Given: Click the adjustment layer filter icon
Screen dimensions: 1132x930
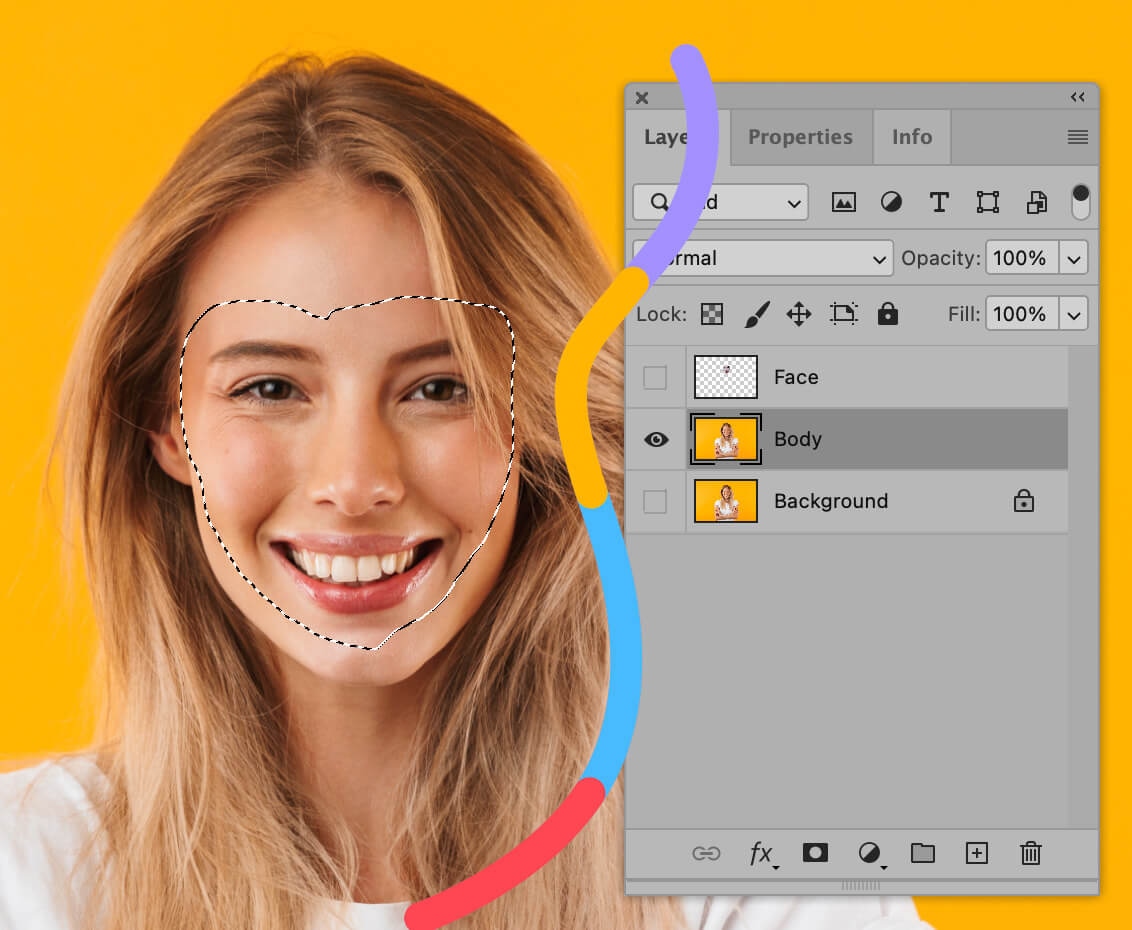Looking at the screenshot, I should click(891, 202).
